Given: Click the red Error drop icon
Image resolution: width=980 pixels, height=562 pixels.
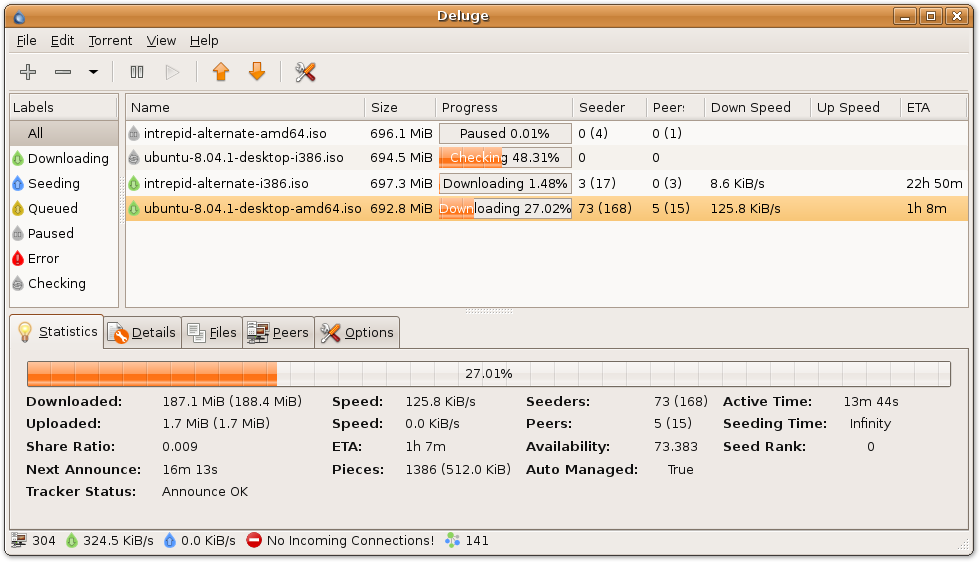Looking at the screenshot, I should (x=18, y=258).
